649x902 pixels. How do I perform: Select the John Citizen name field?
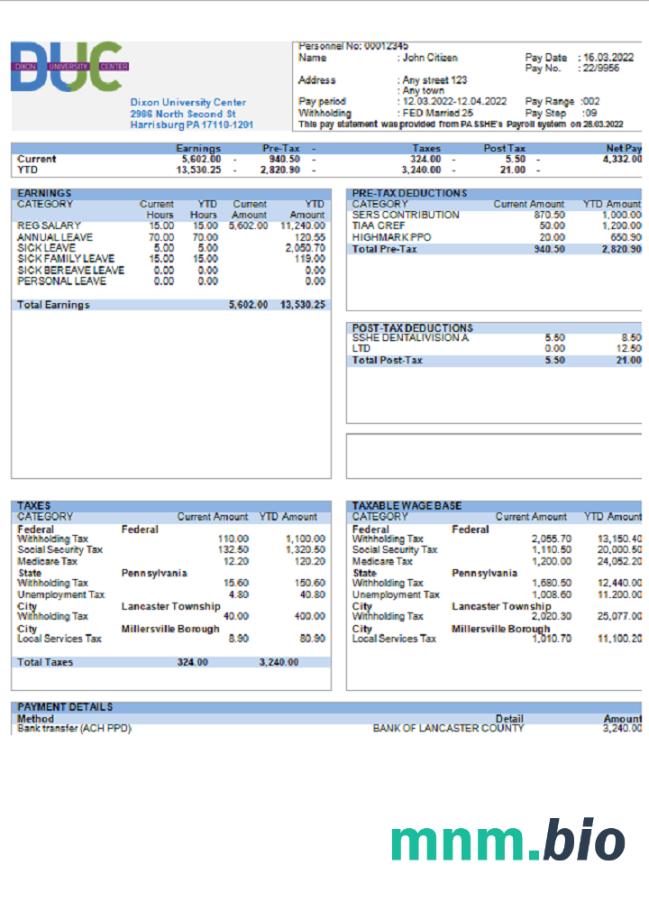coord(429,58)
